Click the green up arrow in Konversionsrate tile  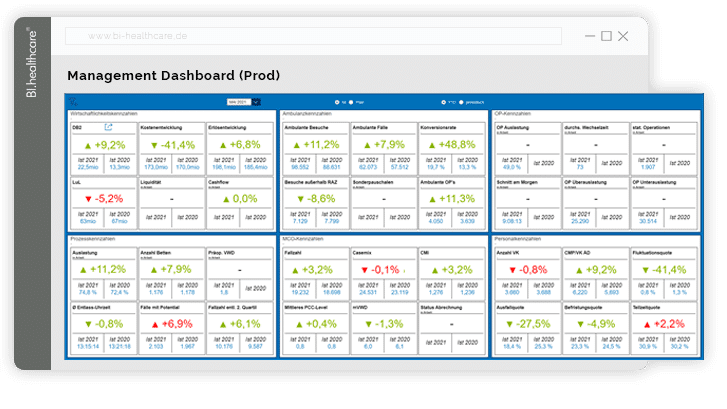tap(426, 145)
